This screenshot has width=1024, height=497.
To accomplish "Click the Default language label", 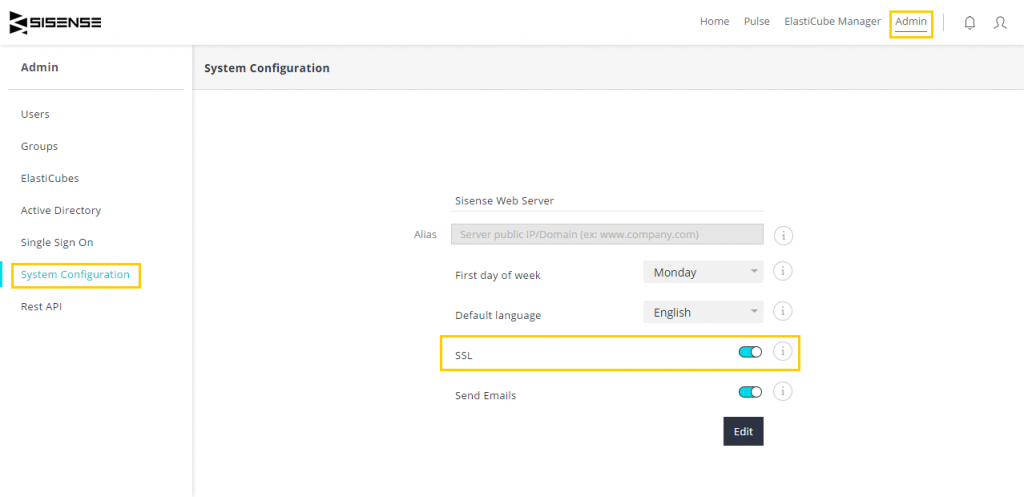I will pyautogui.click(x=498, y=315).
